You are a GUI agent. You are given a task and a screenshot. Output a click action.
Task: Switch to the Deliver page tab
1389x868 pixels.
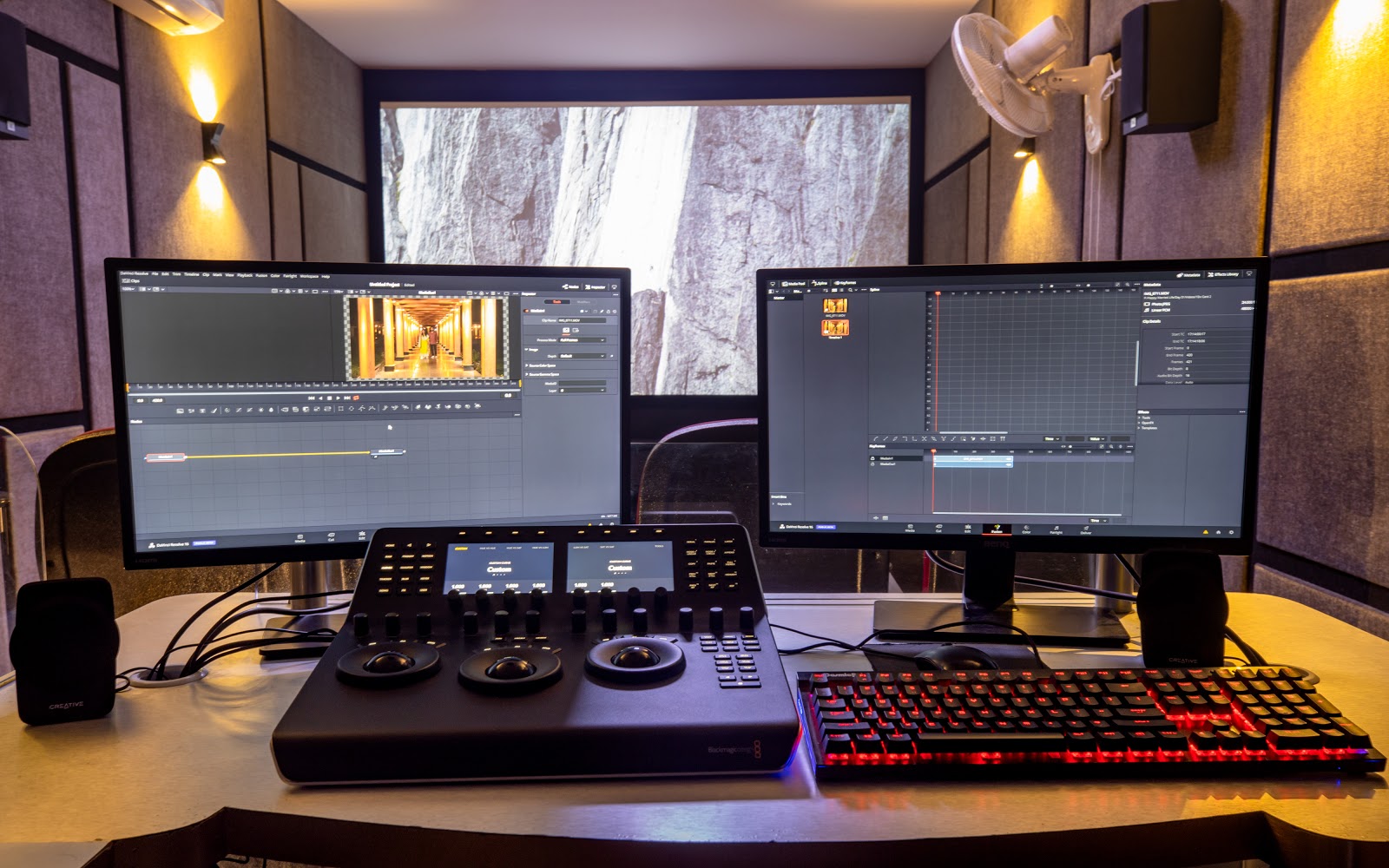(x=1086, y=529)
